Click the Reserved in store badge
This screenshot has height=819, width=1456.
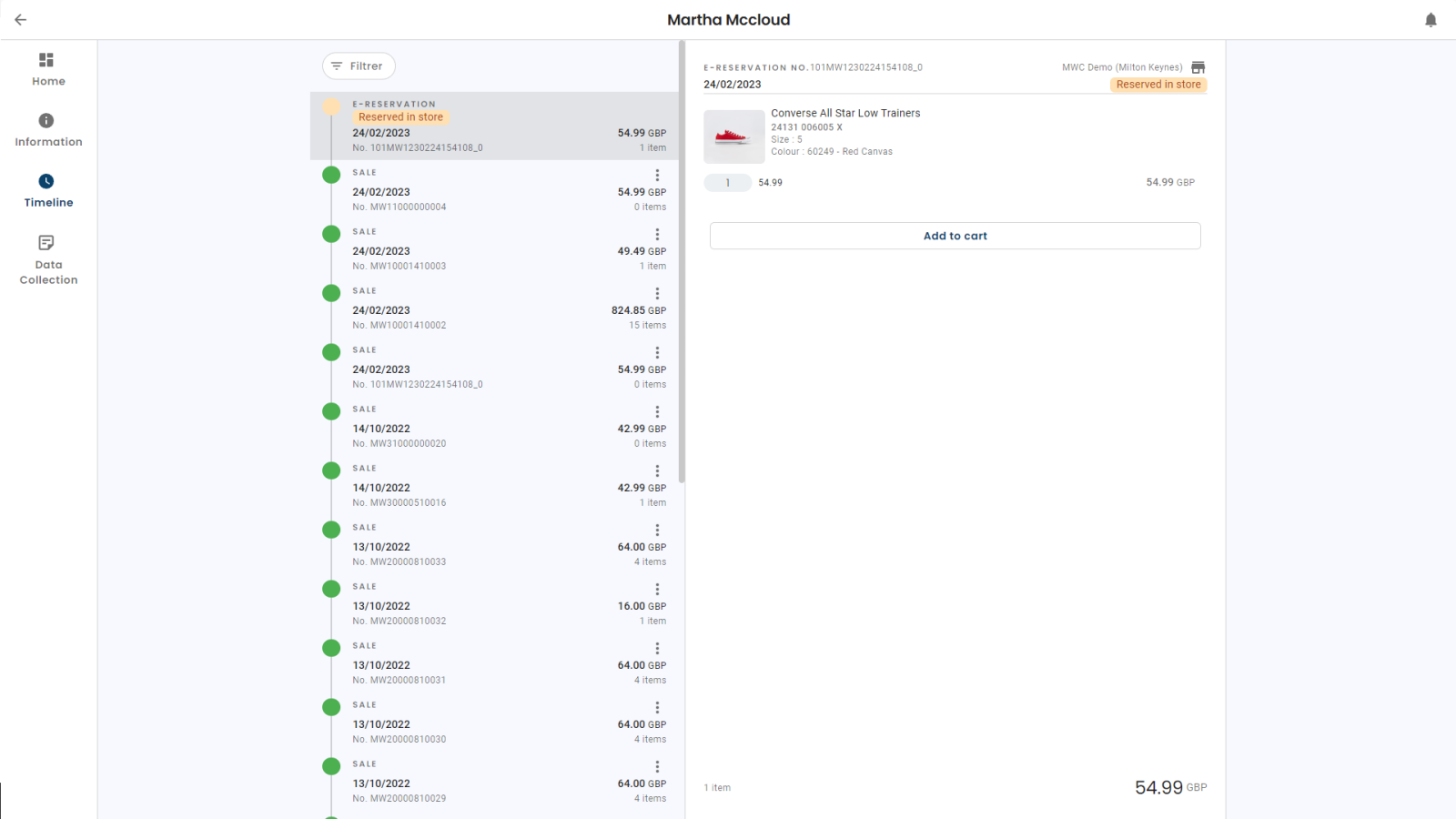(1158, 84)
